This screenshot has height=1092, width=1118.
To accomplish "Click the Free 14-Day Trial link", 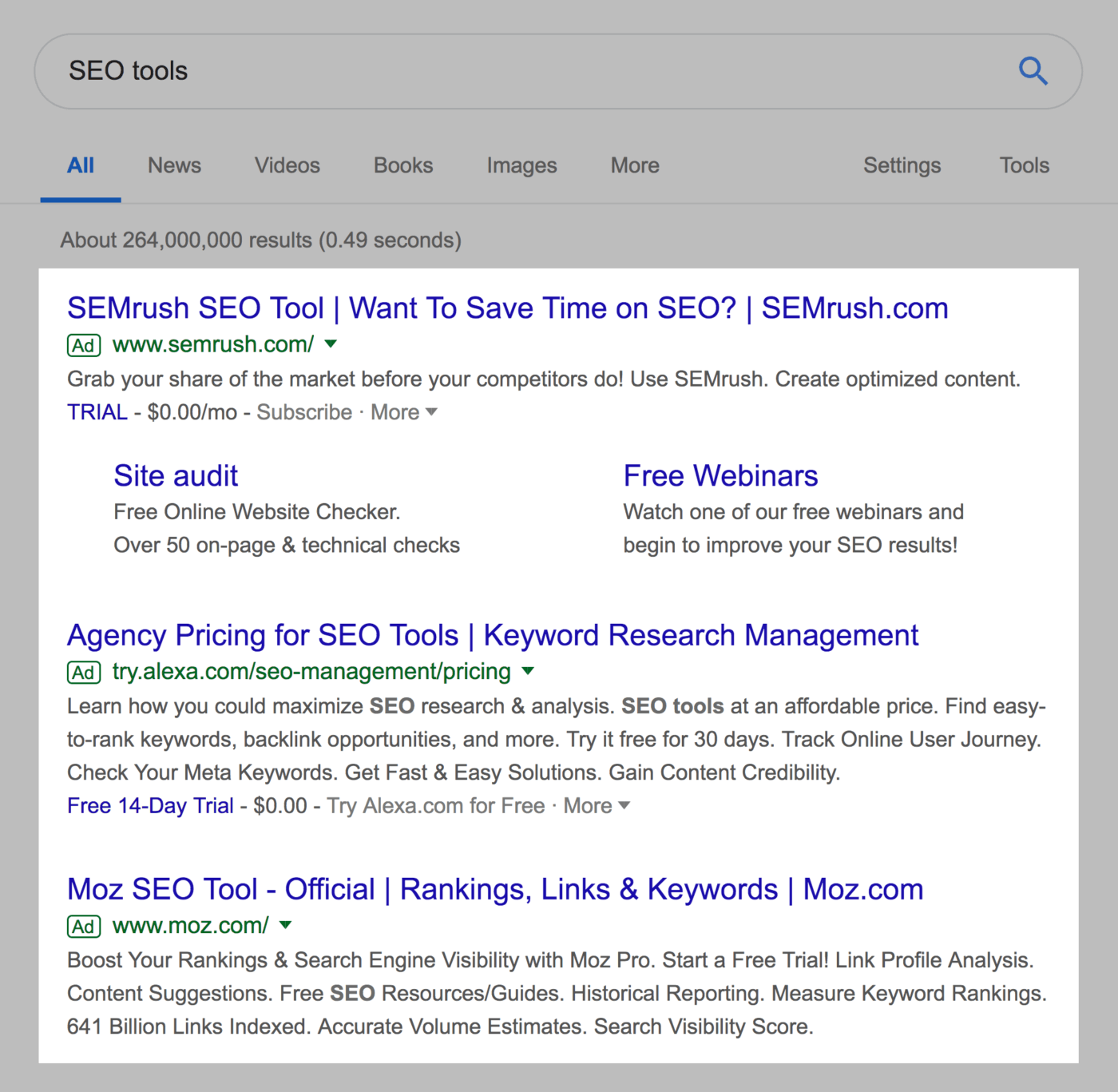I will click(x=150, y=805).
